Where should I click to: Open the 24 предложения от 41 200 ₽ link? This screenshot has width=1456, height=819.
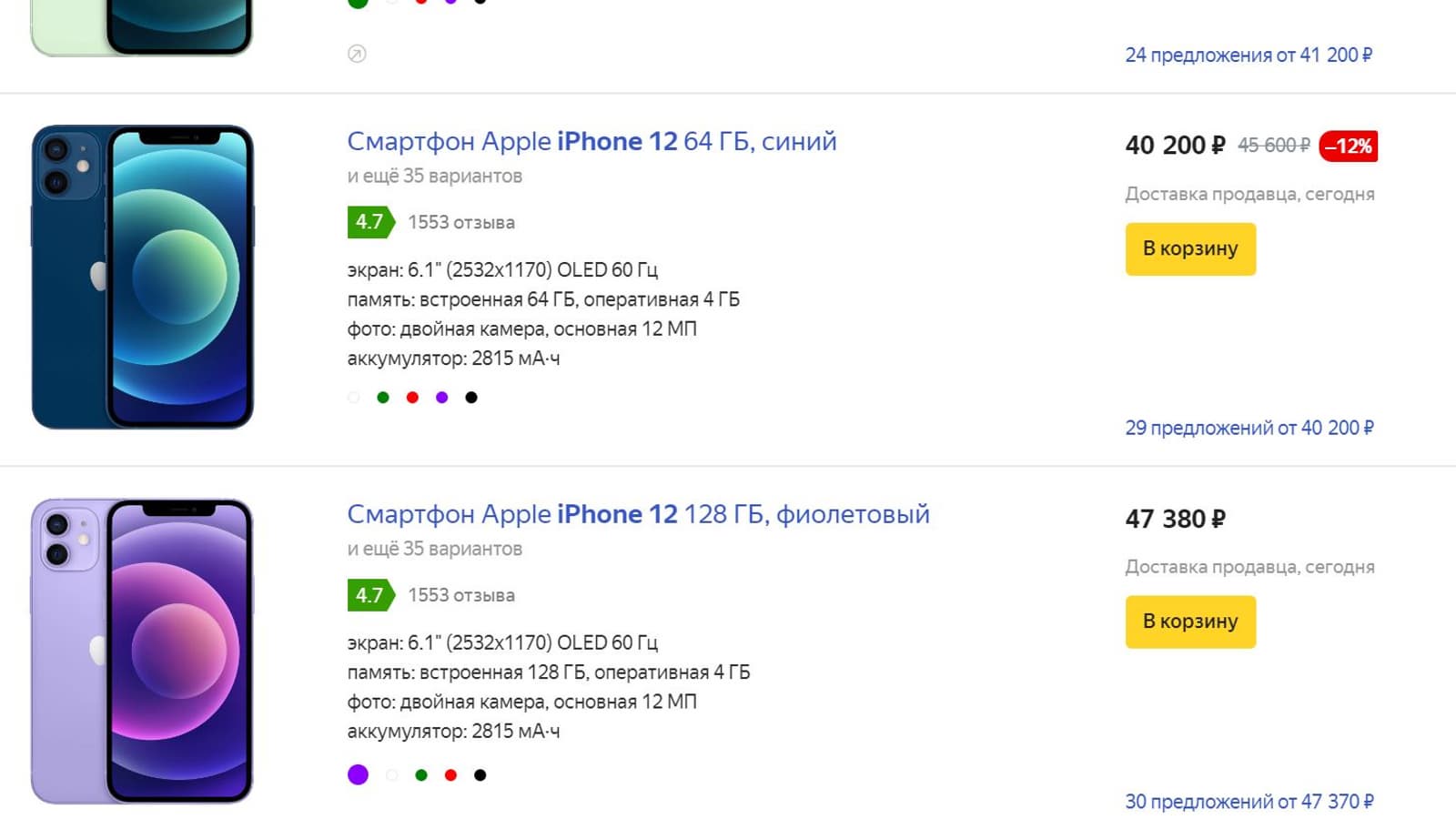[x=1249, y=56]
